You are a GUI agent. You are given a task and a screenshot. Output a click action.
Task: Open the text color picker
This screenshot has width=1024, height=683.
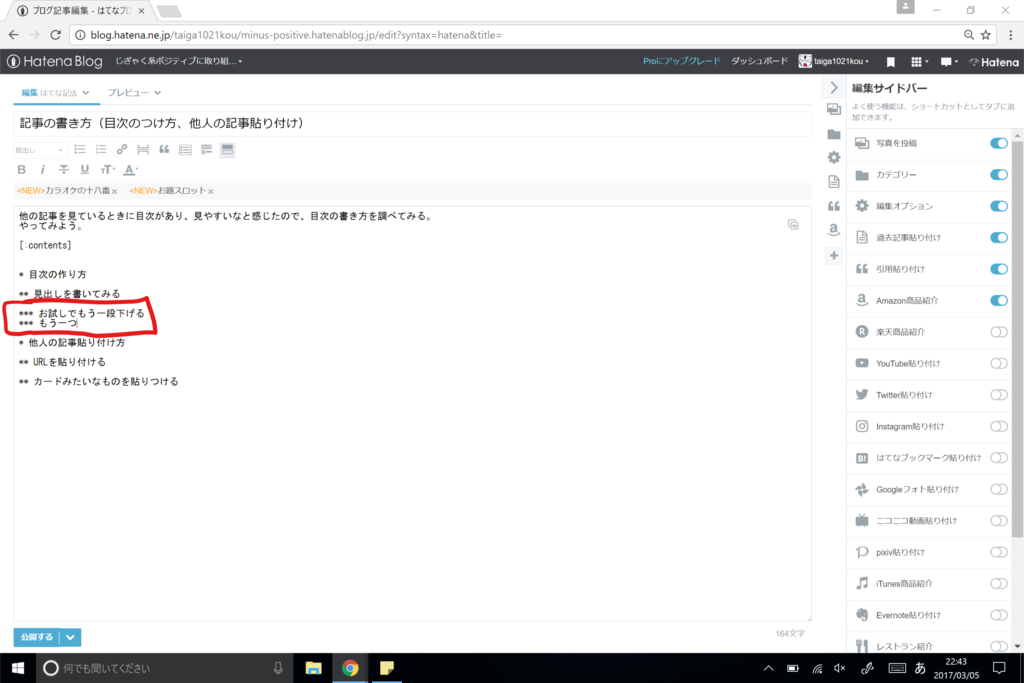coord(129,170)
